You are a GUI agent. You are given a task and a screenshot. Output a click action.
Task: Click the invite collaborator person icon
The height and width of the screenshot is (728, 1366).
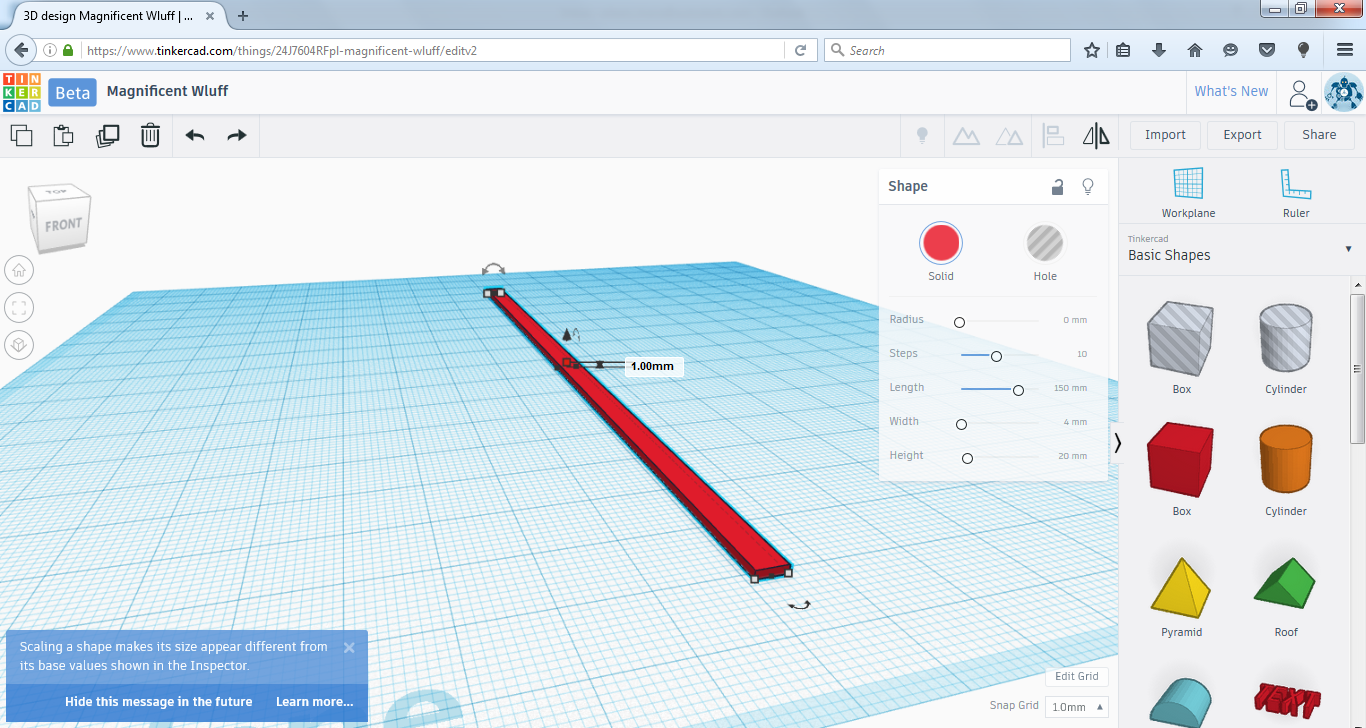click(x=1301, y=93)
